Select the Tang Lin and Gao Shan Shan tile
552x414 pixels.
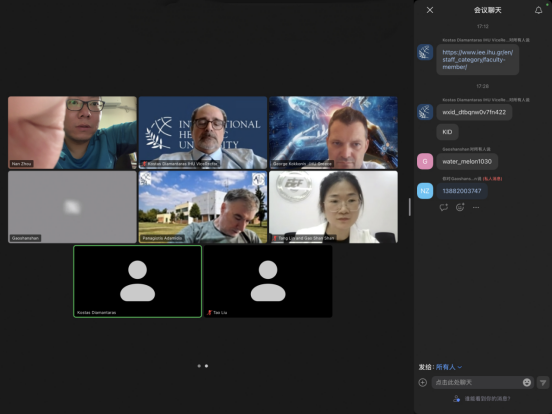click(333, 207)
